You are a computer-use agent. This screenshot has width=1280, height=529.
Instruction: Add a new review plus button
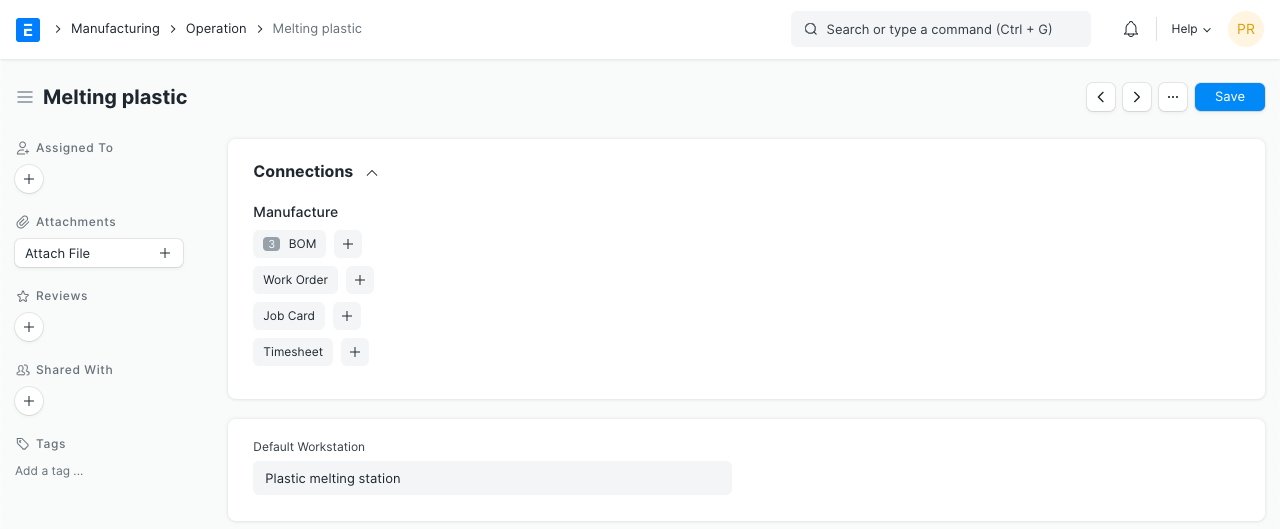[x=29, y=327]
